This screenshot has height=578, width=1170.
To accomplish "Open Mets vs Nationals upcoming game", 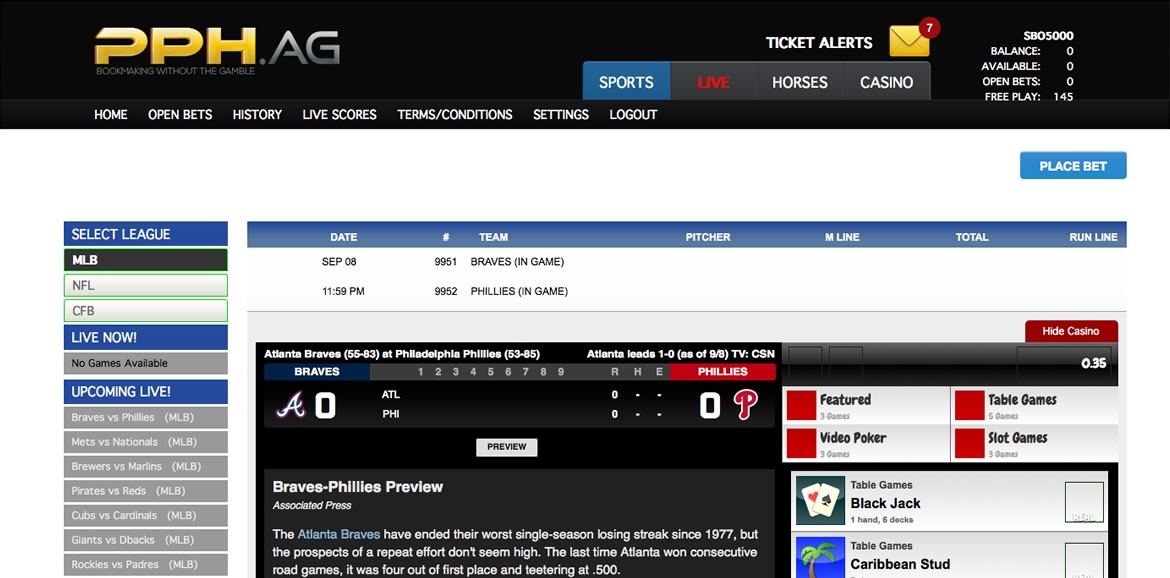I will click(146, 442).
